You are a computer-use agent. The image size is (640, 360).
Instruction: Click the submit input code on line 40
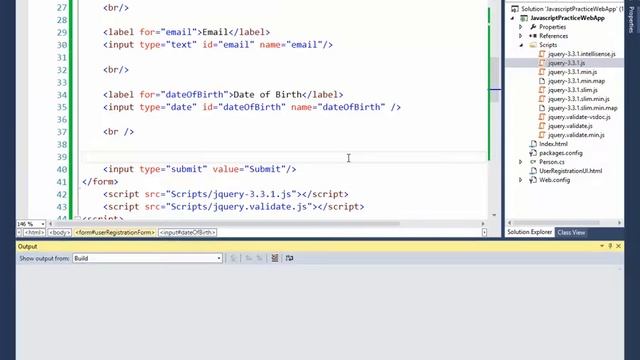click(200, 169)
